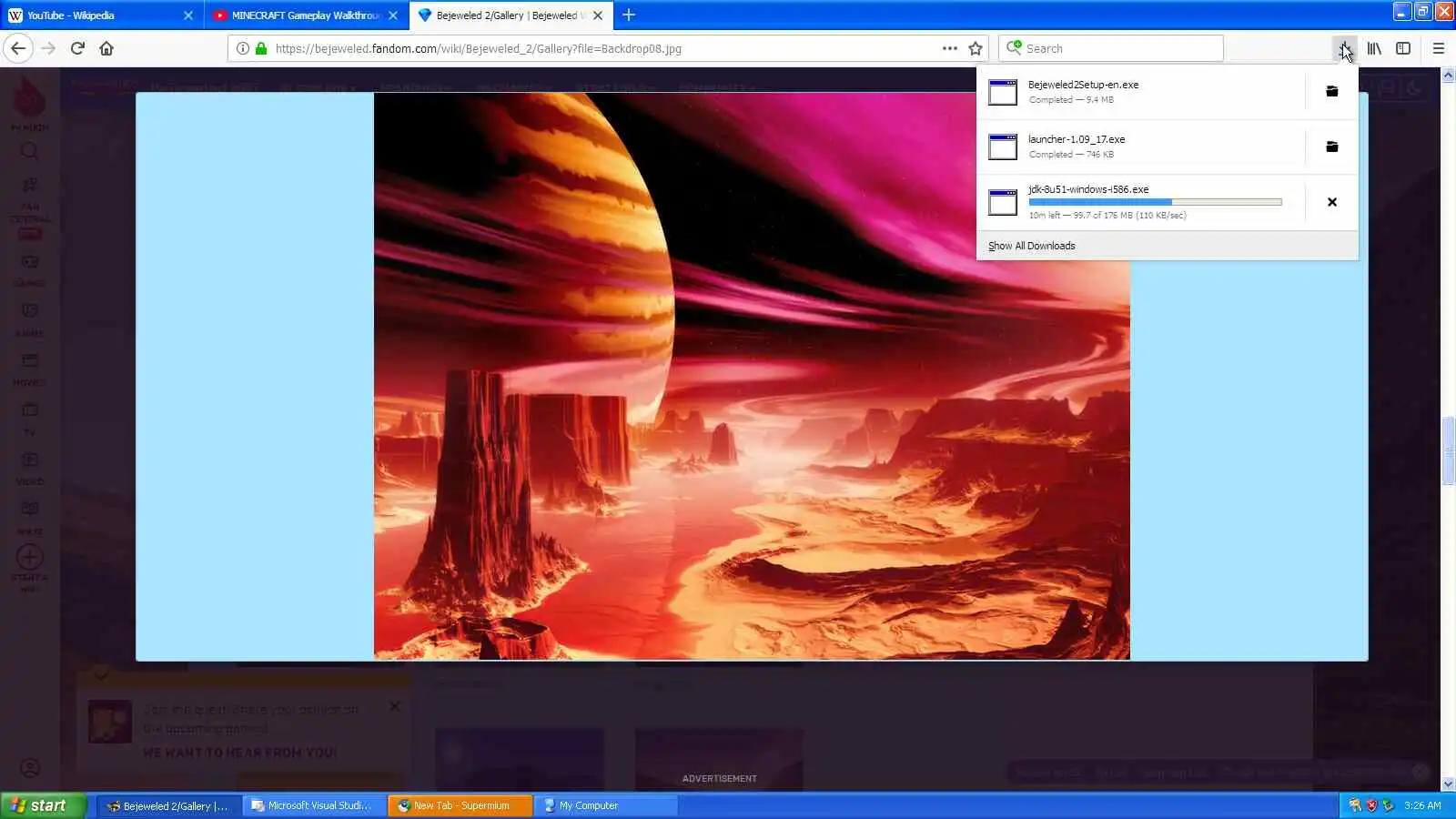Viewport: 1456px width, 819px height.
Task: Open the Windows Start menu
Action: click(x=43, y=805)
